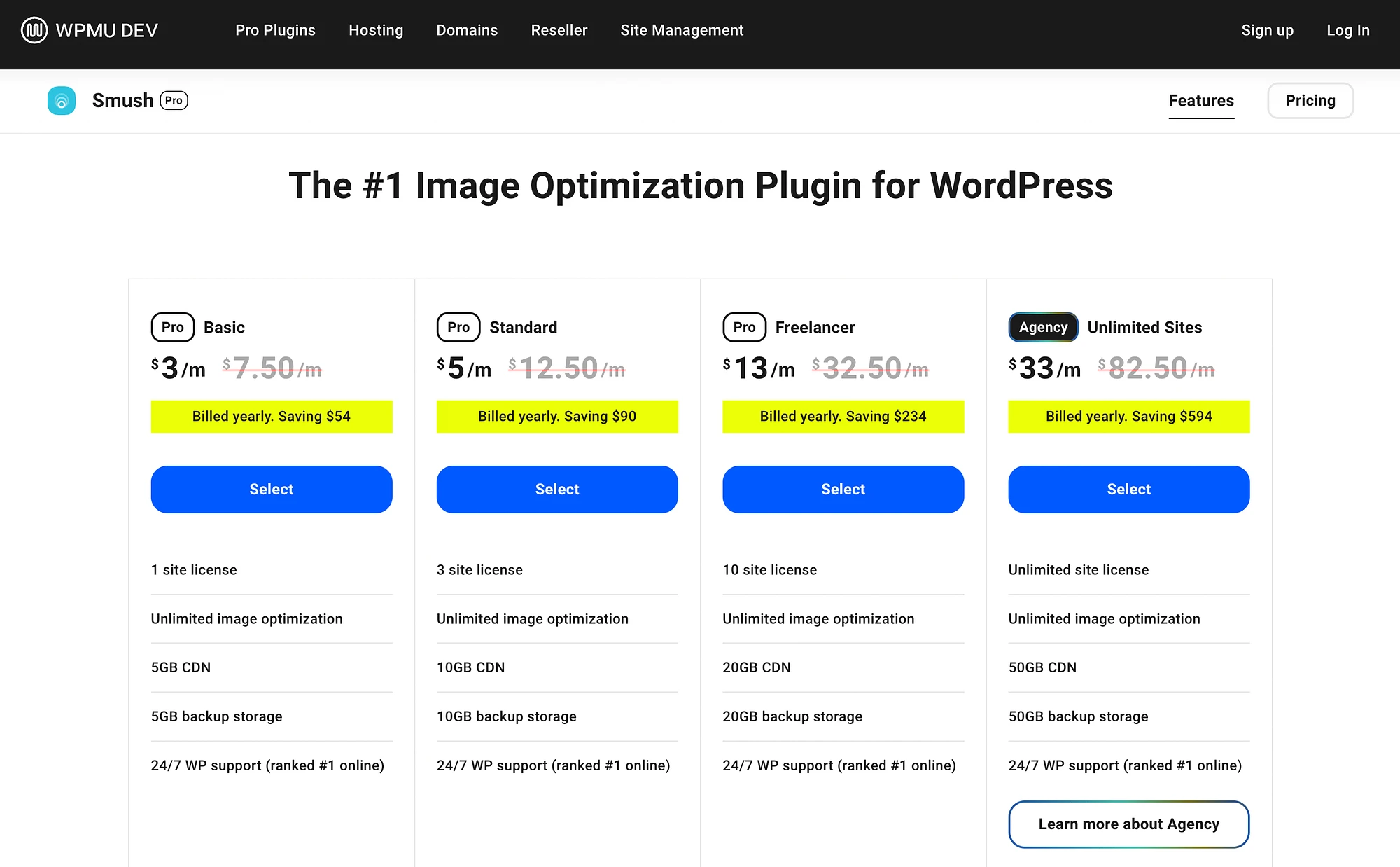1400x867 pixels.
Task: Select the Basic plan with Select button
Action: click(270, 489)
